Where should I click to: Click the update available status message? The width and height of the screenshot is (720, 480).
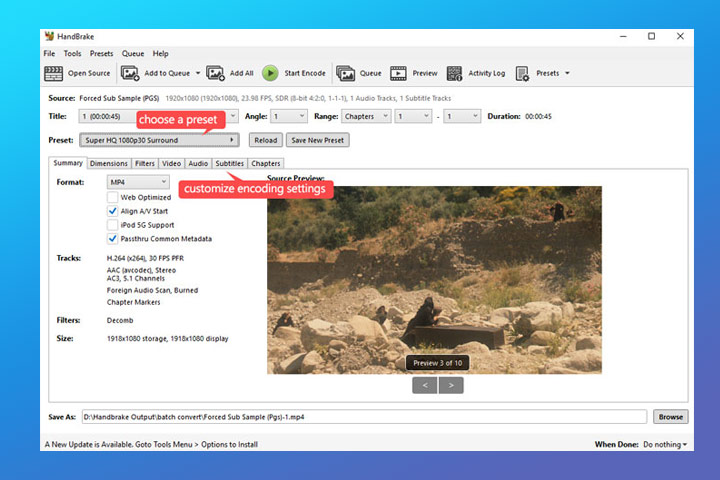coord(151,444)
